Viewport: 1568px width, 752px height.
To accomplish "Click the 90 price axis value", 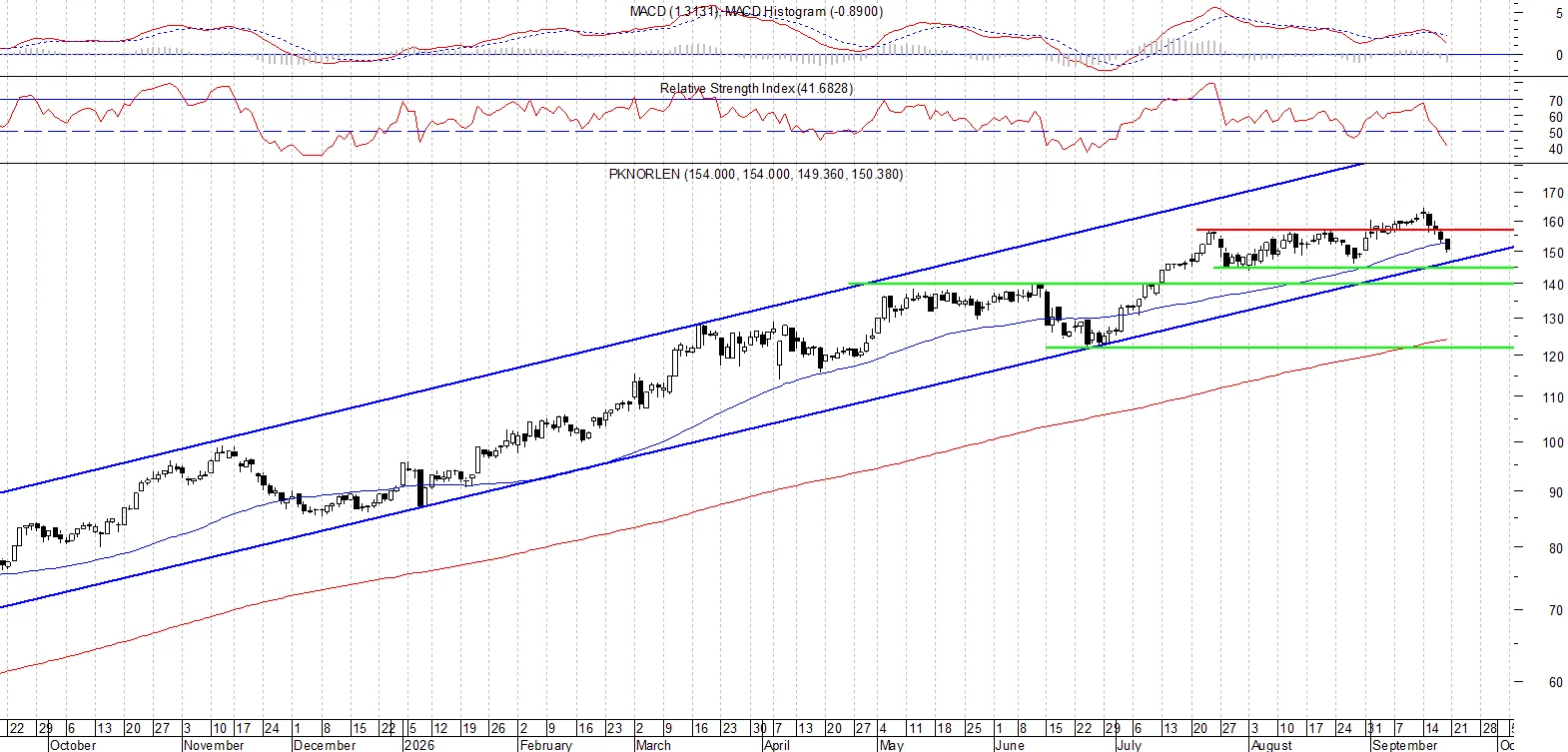I will [x=1556, y=492].
